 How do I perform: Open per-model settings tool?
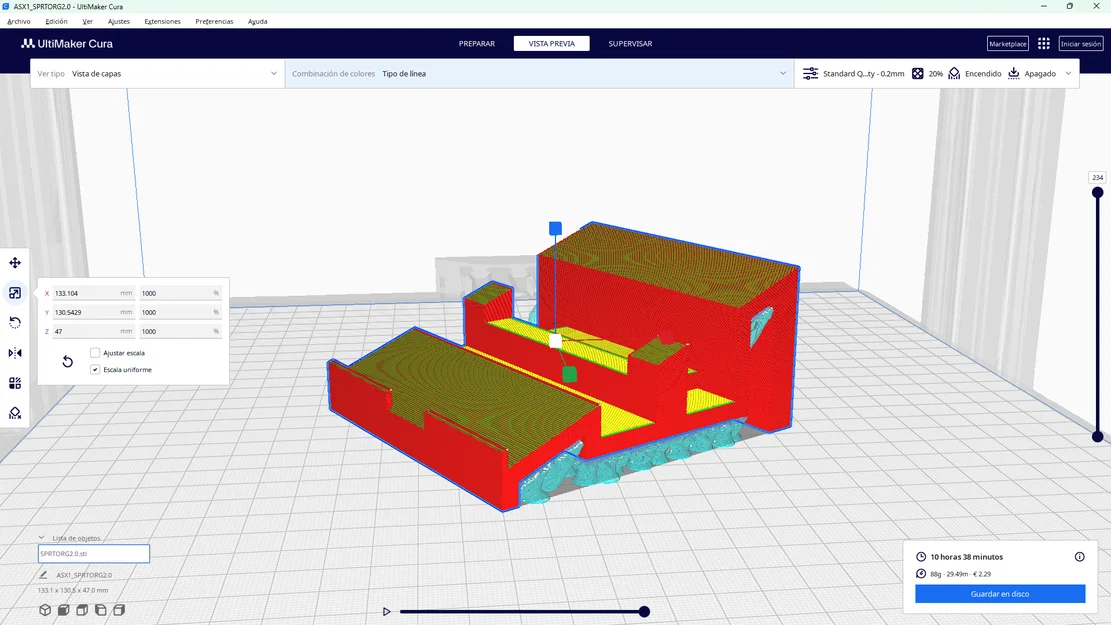click(x=14, y=382)
